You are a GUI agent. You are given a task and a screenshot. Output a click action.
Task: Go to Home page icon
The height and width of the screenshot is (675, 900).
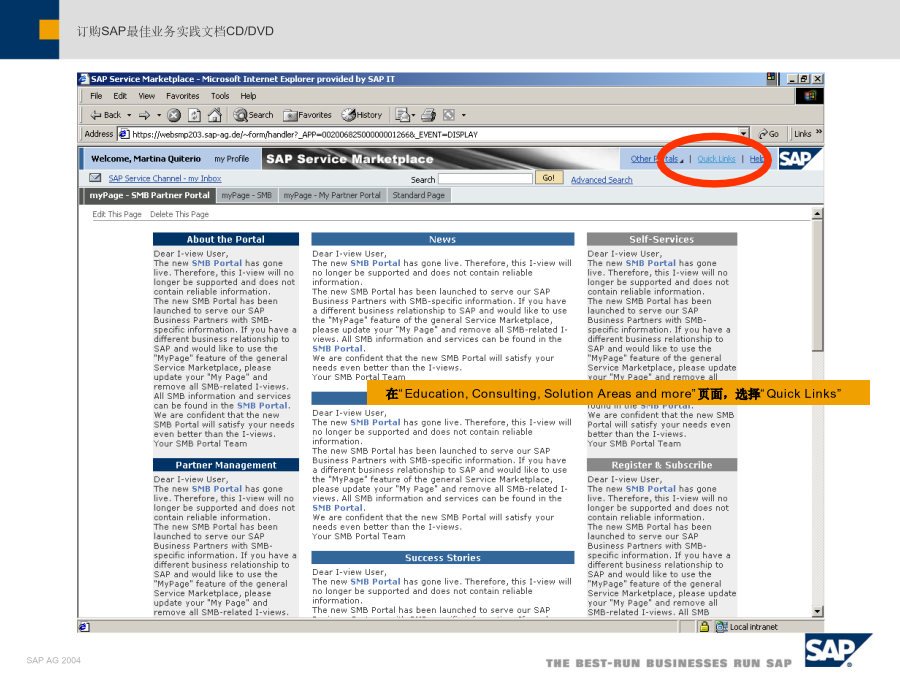coord(215,115)
